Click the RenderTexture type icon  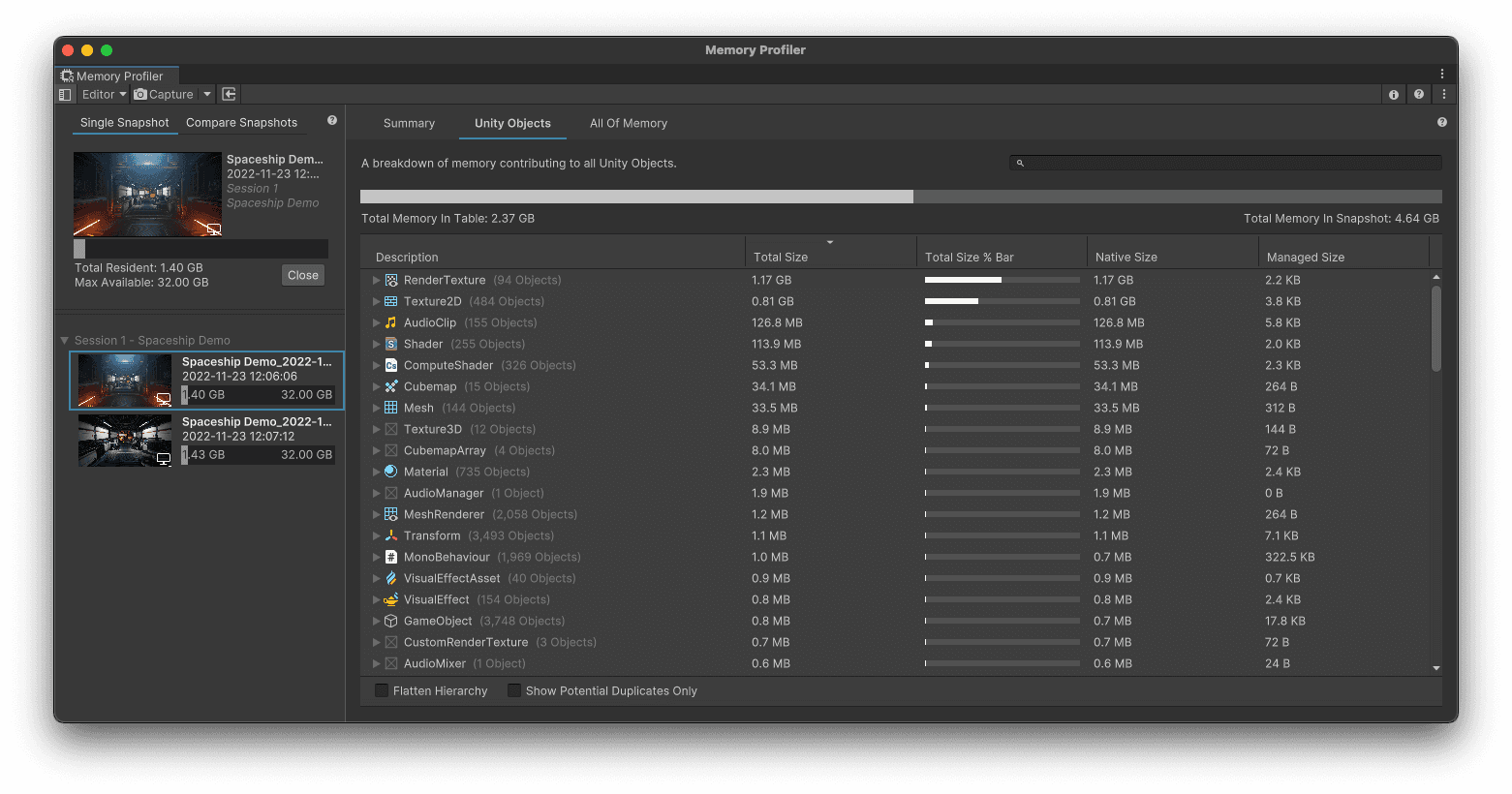(x=391, y=280)
